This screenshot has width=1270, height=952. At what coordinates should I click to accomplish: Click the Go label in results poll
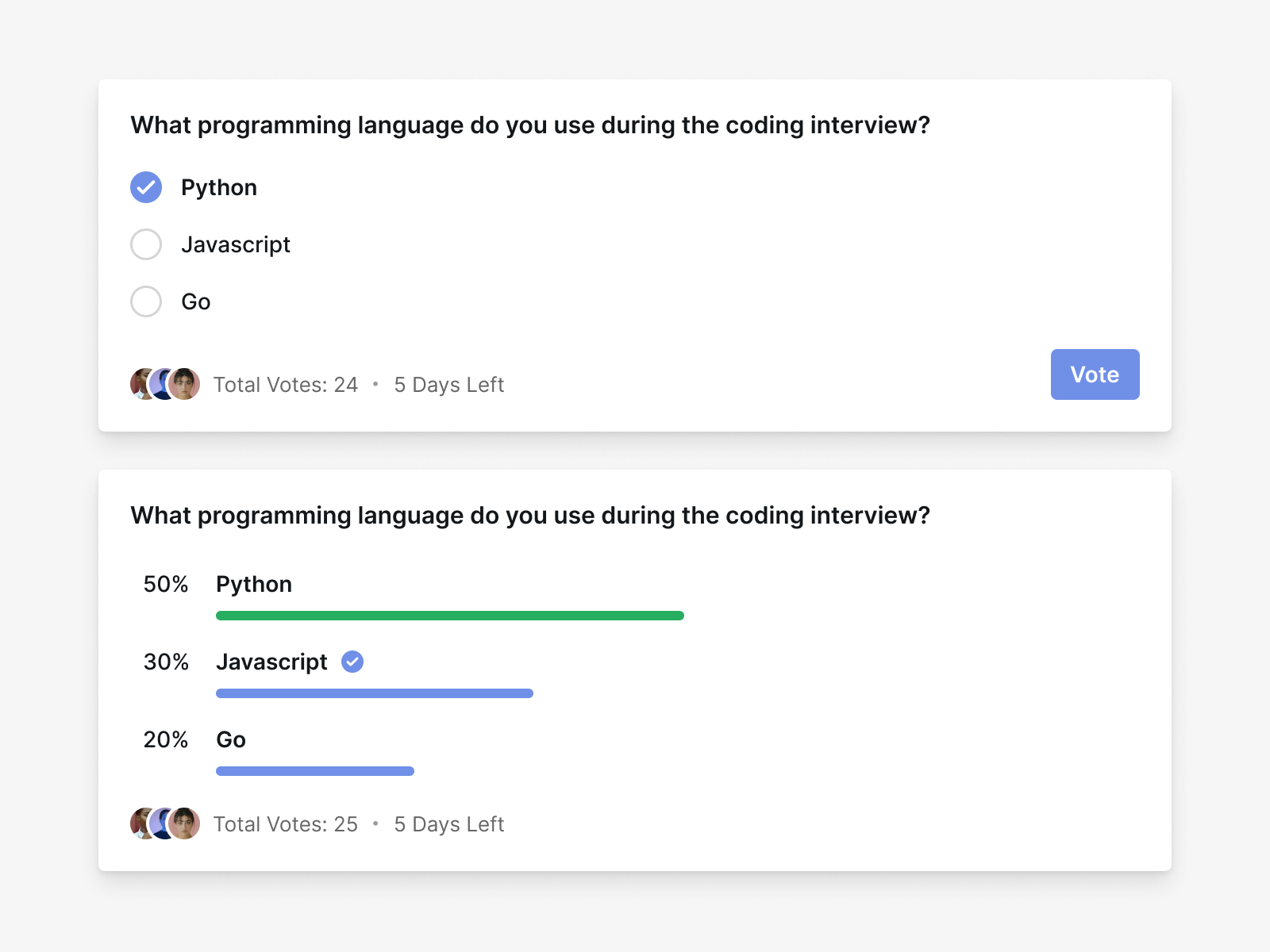231,740
